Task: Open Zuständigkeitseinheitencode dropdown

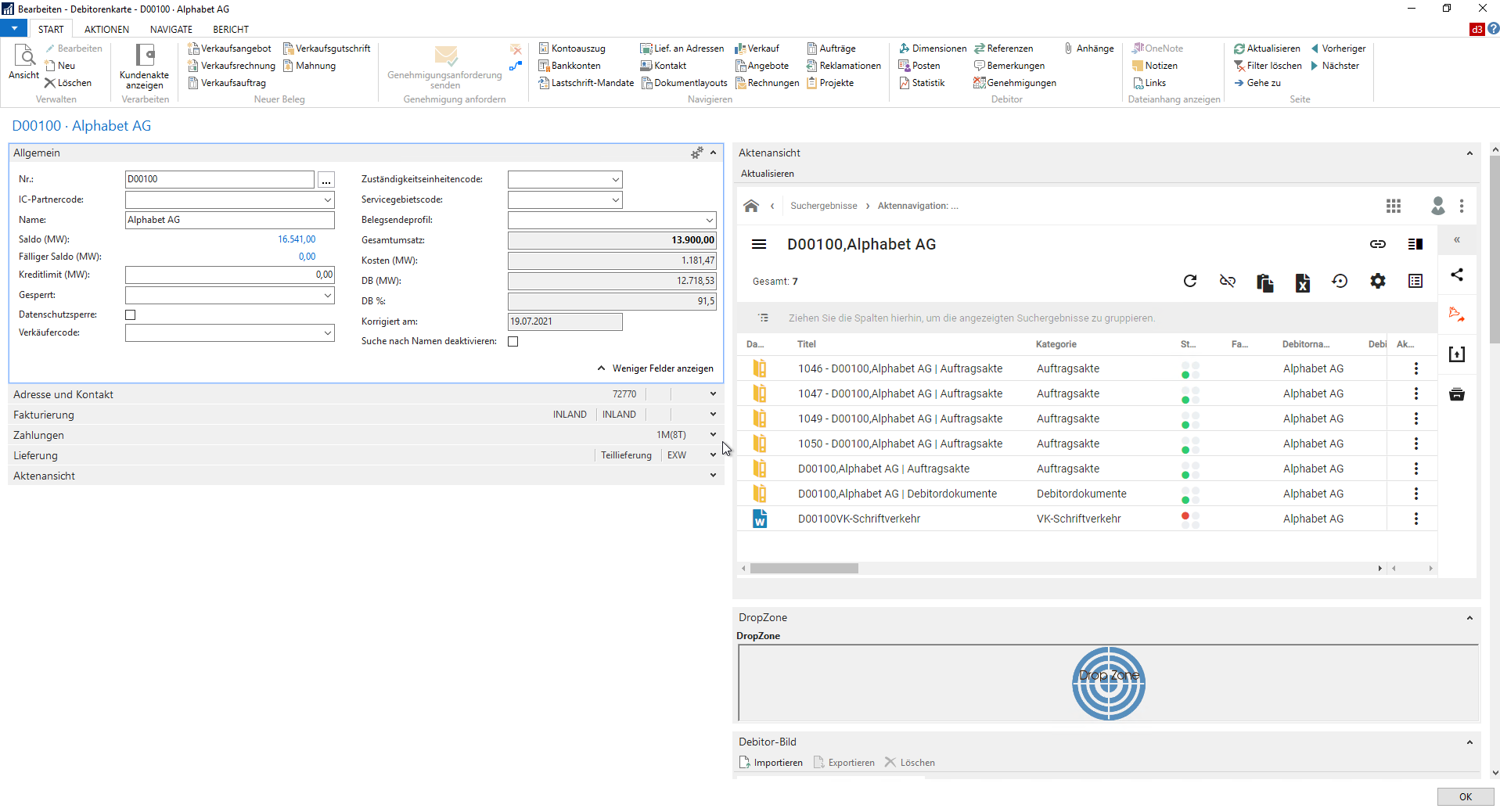Action: coord(615,179)
